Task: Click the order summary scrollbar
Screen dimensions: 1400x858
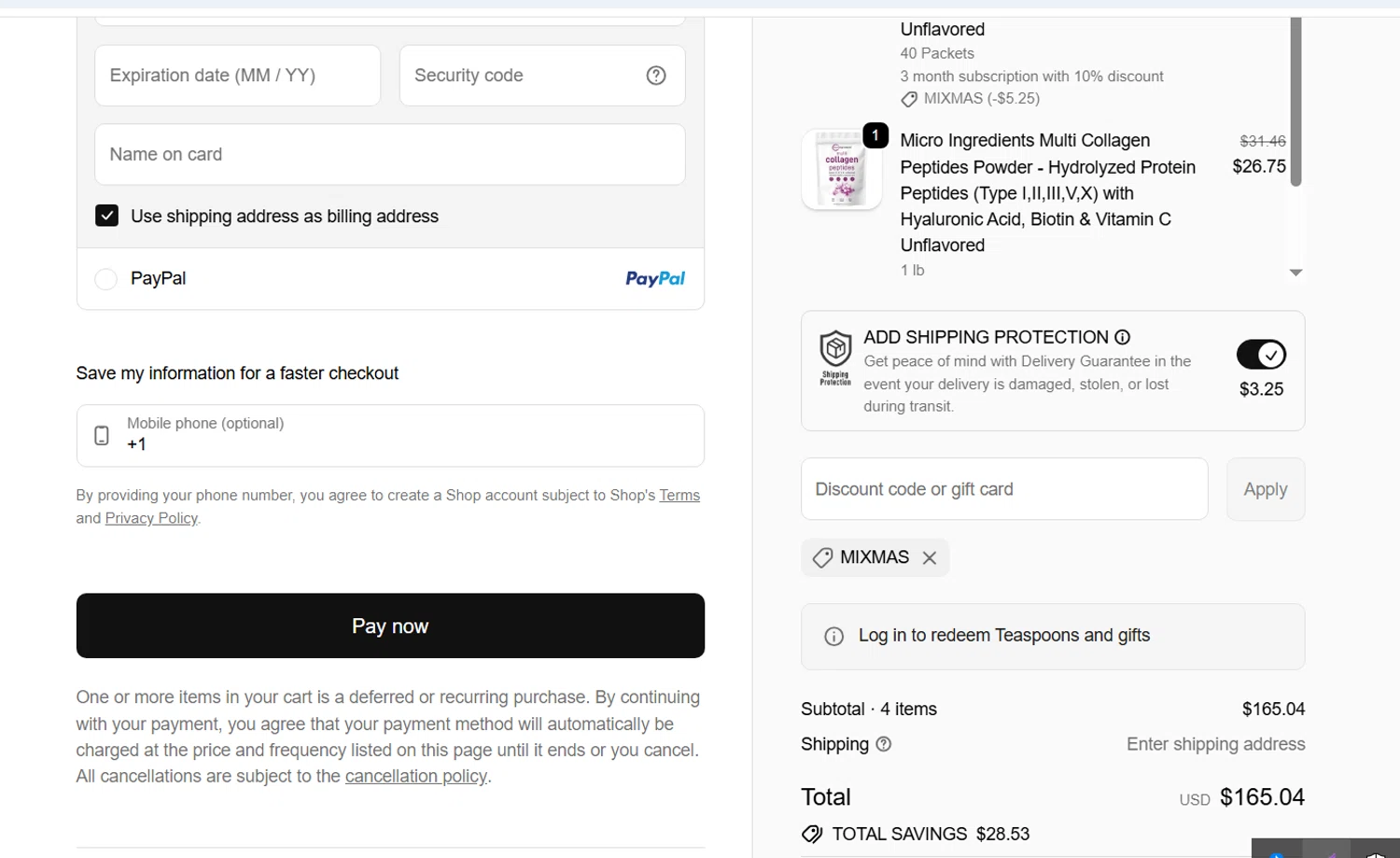Action: [x=1295, y=101]
